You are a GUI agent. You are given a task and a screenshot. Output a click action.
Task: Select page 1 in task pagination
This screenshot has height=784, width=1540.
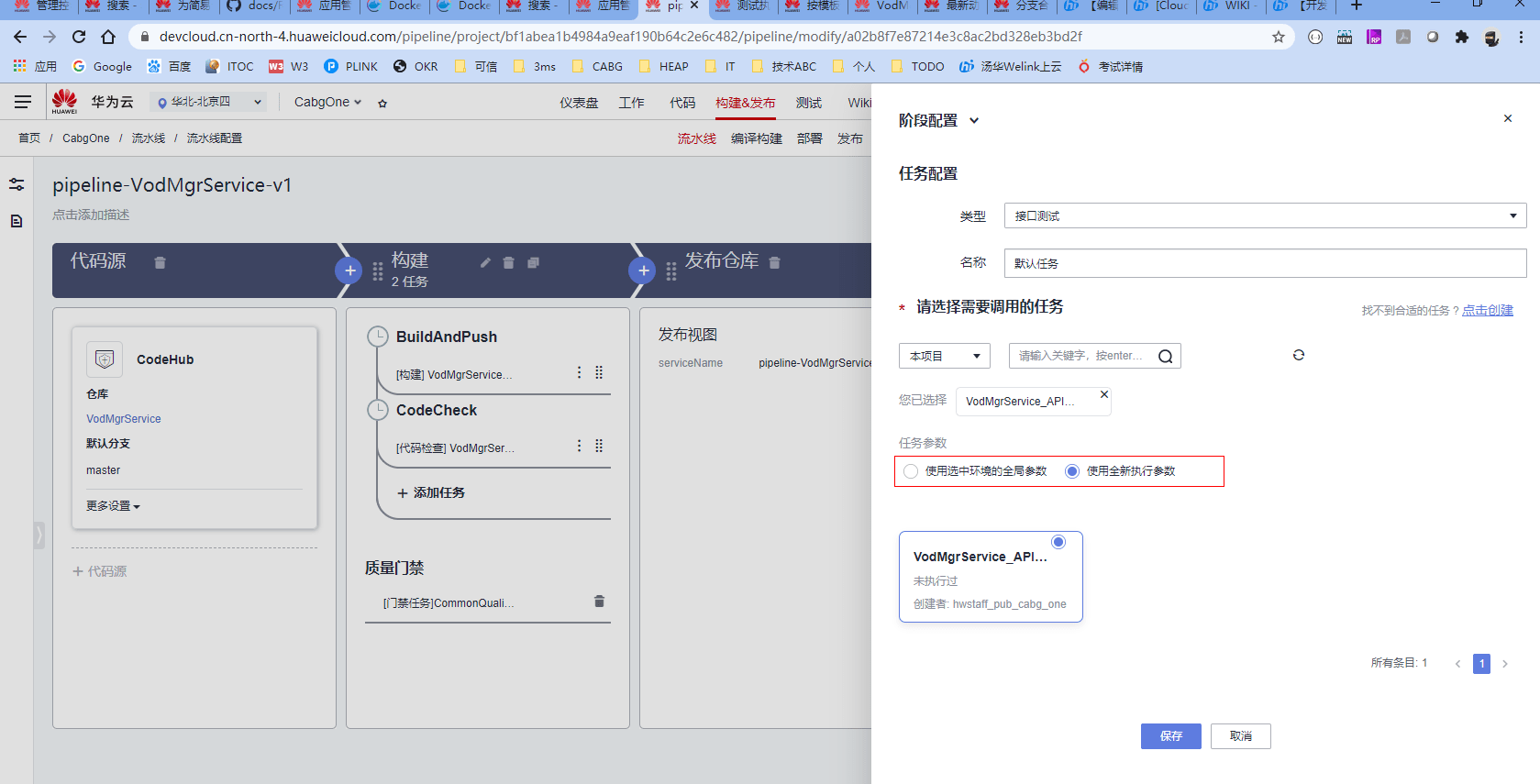coord(1481,664)
